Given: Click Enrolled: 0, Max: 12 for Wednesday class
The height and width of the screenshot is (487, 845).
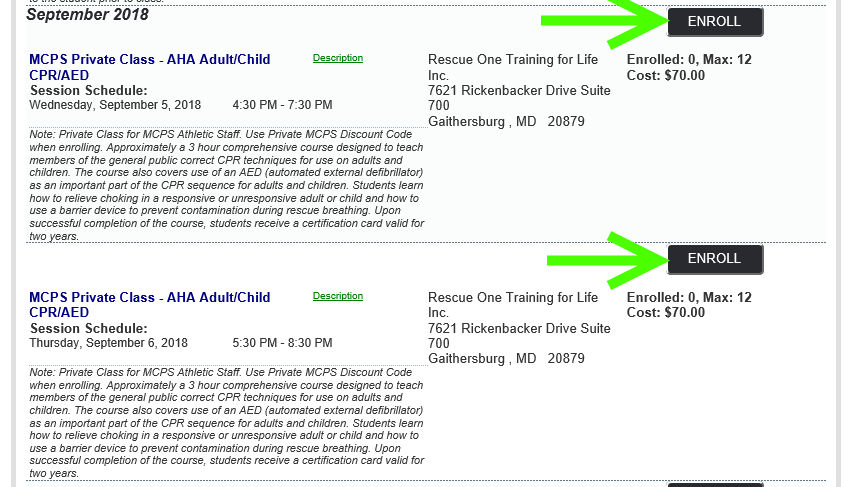Looking at the screenshot, I should coord(689,59).
